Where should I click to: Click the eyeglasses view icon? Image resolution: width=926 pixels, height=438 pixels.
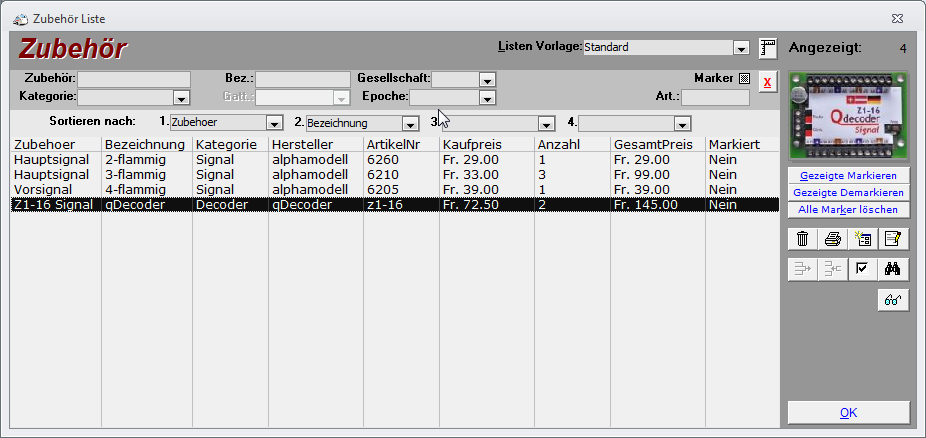pyautogui.click(x=893, y=300)
